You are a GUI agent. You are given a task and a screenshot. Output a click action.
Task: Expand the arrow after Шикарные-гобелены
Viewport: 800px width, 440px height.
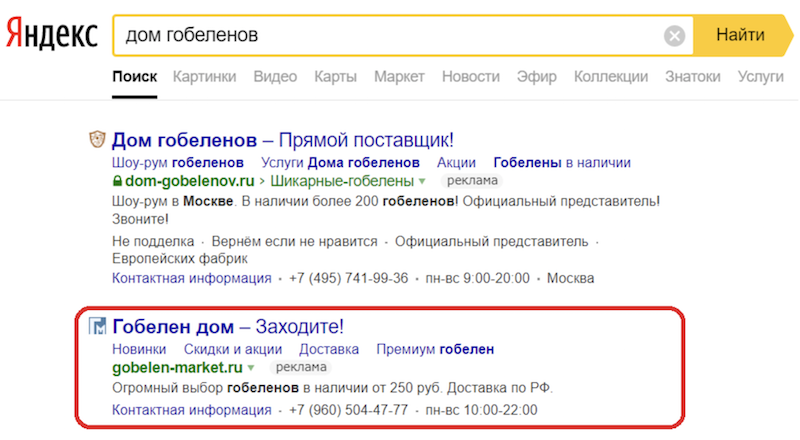[x=422, y=181]
